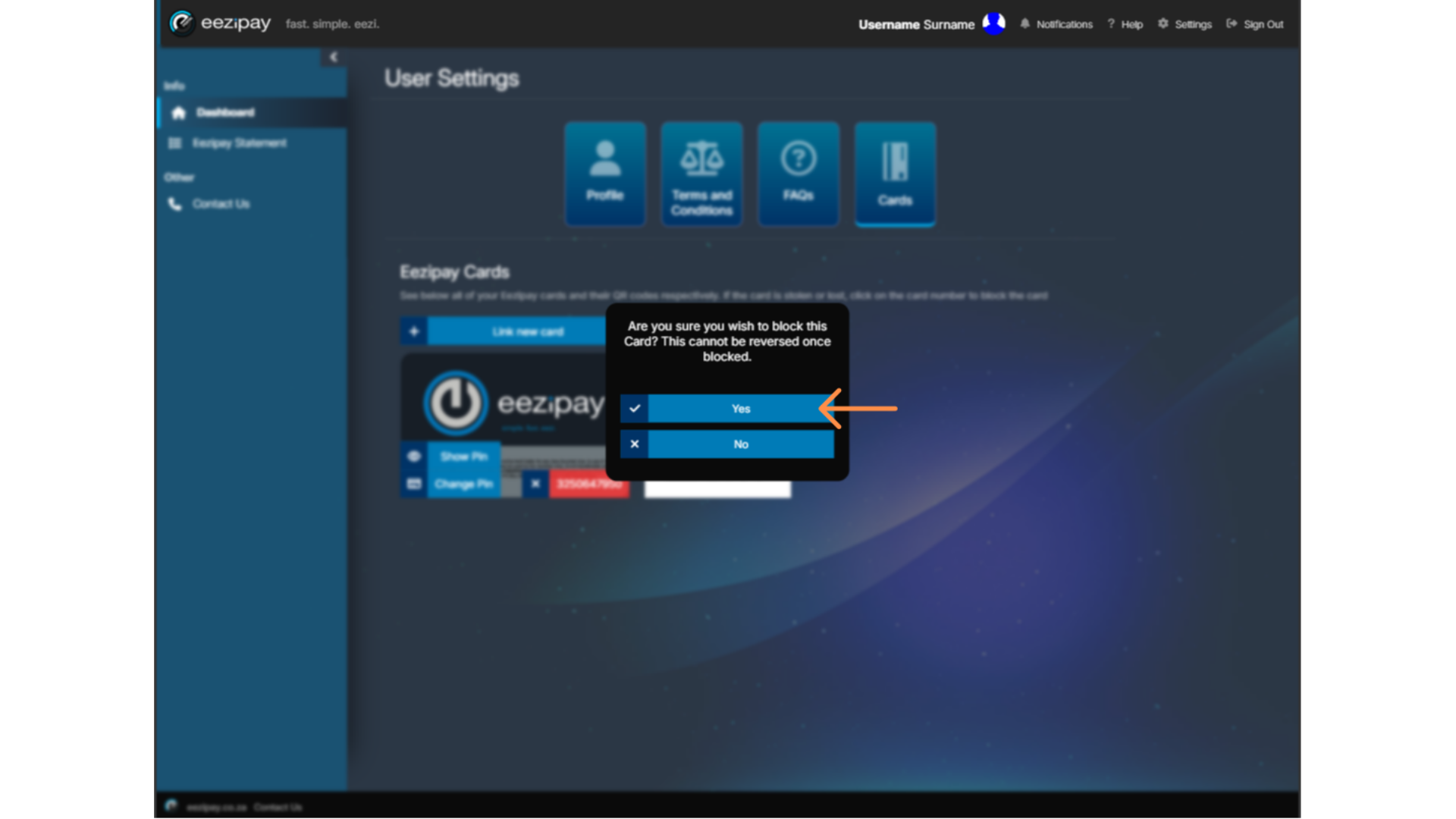Image resolution: width=1456 pixels, height=819 pixels.
Task: Collapse the sidebar with the chevron
Action: (x=333, y=57)
